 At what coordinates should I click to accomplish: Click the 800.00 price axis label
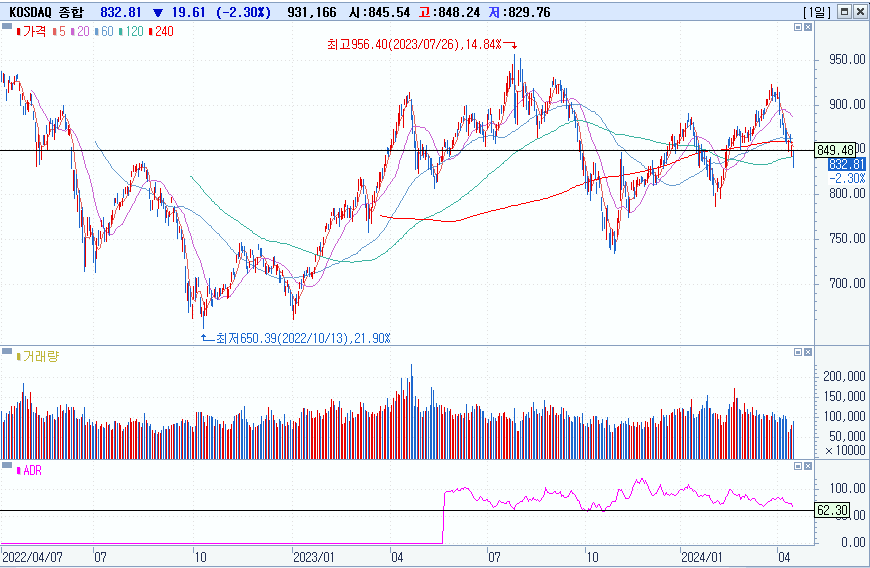(x=847, y=194)
